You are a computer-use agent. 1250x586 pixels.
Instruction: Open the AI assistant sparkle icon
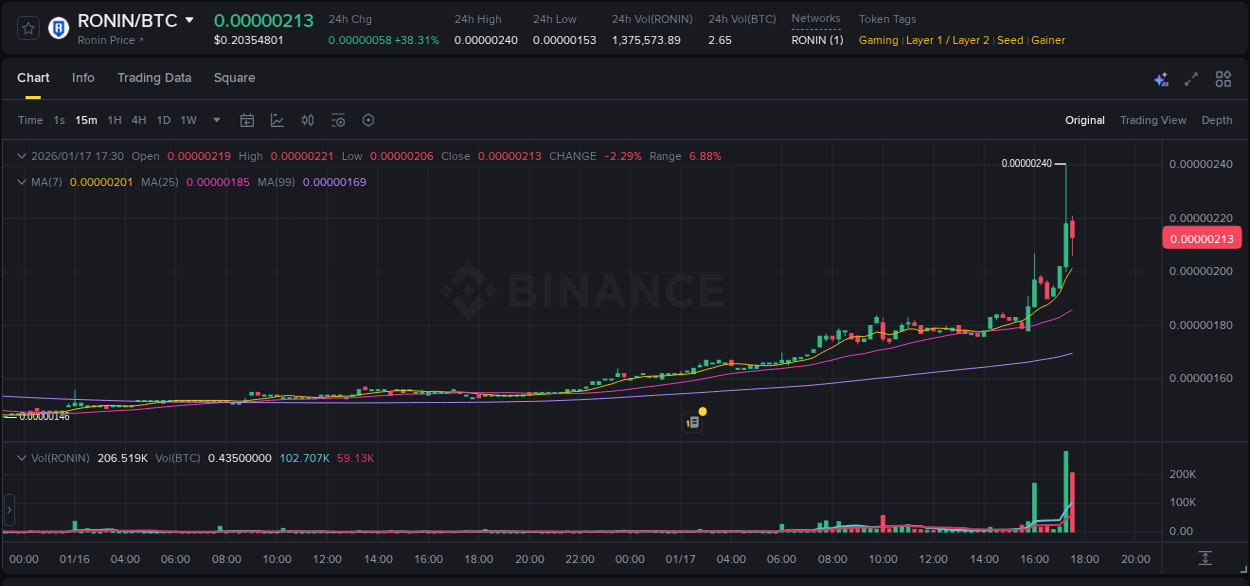[x=1161, y=79]
